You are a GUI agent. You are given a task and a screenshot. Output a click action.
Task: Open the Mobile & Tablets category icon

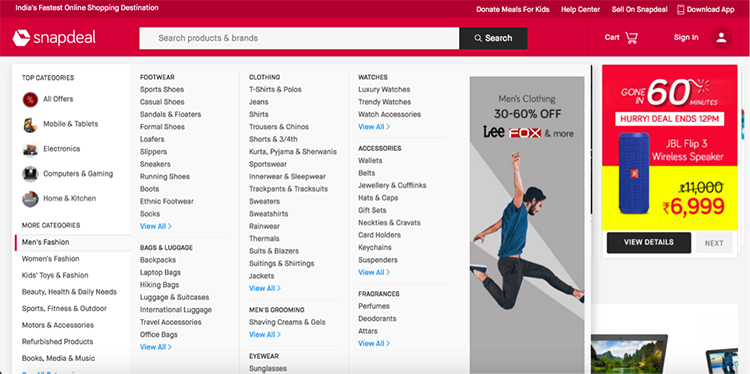[30, 124]
